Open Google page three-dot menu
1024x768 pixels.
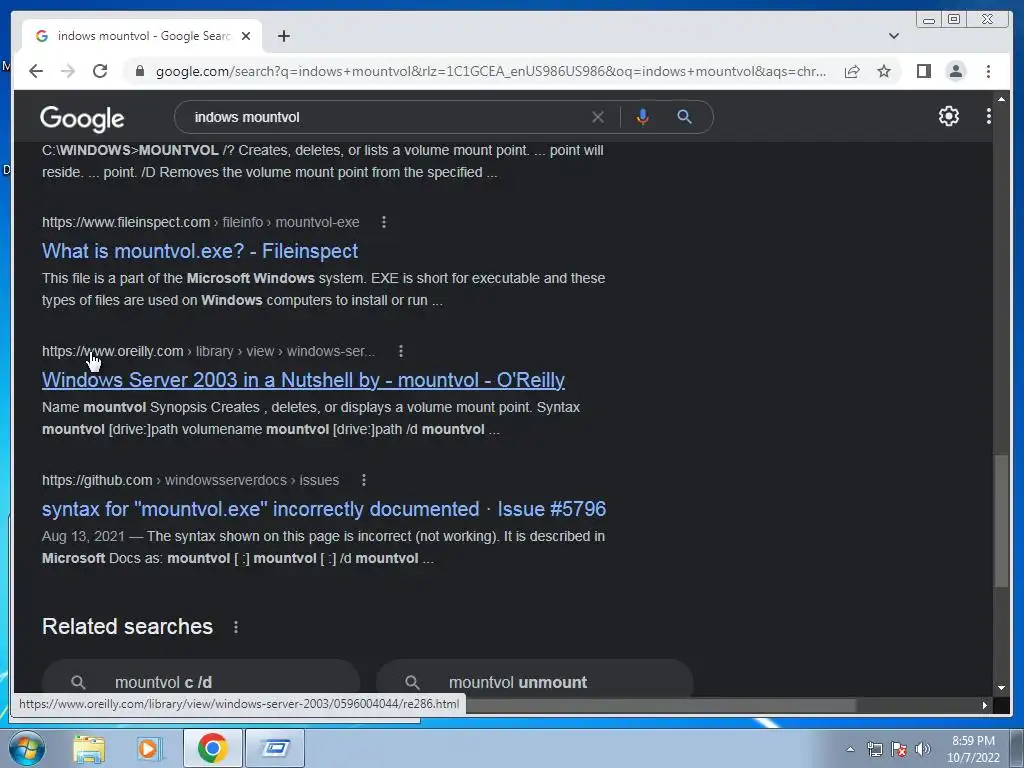[x=989, y=116]
